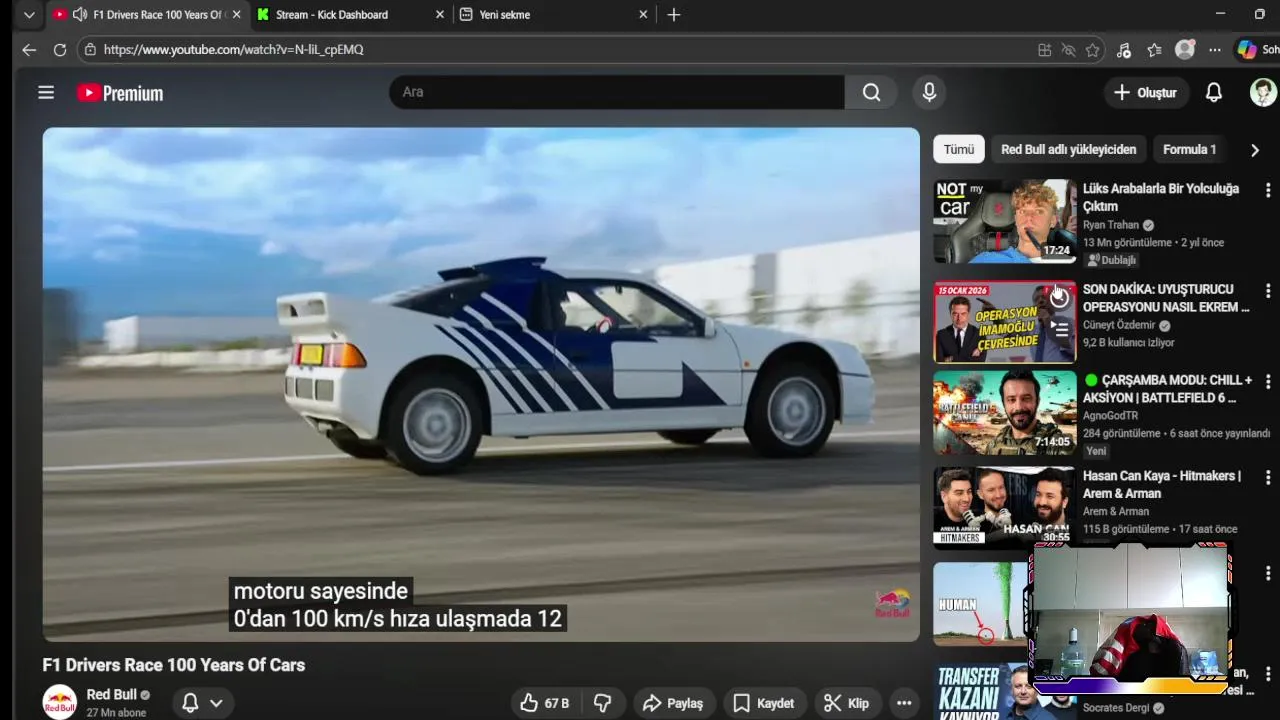Dislike the video with thumbs down

coord(602,703)
